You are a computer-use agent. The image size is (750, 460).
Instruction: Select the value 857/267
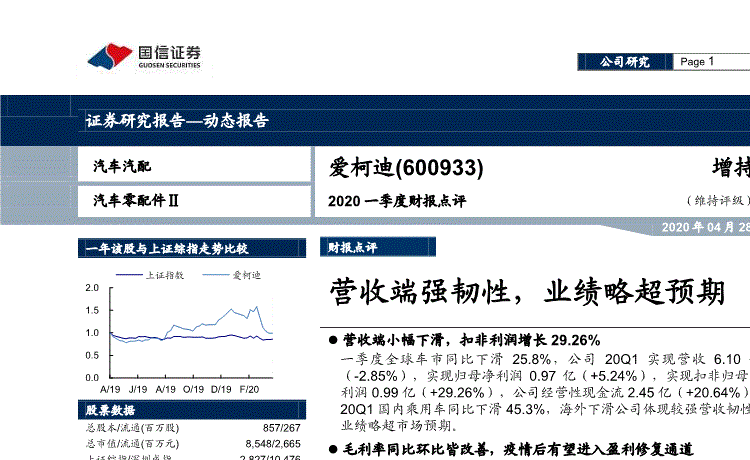282,428
